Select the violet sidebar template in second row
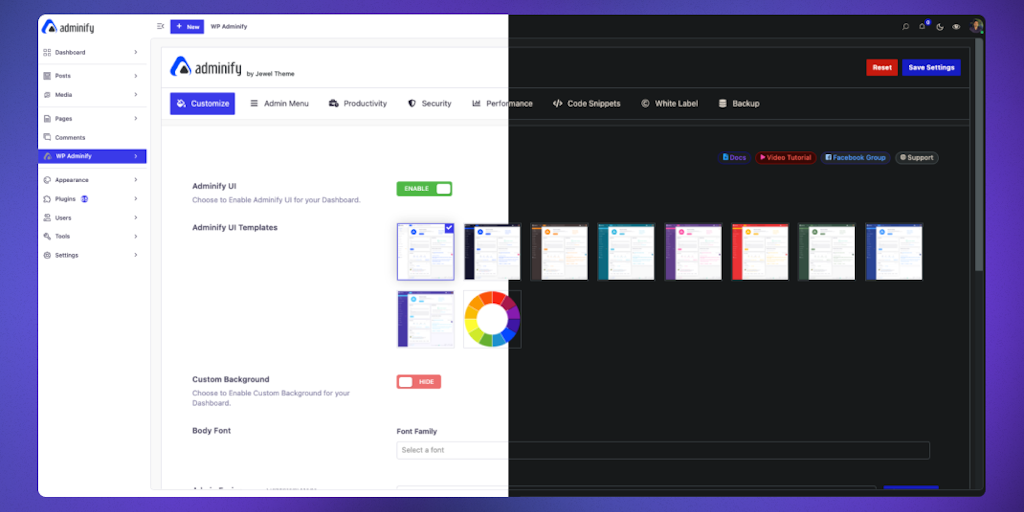This screenshot has height=512, width=1024. (x=425, y=319)
